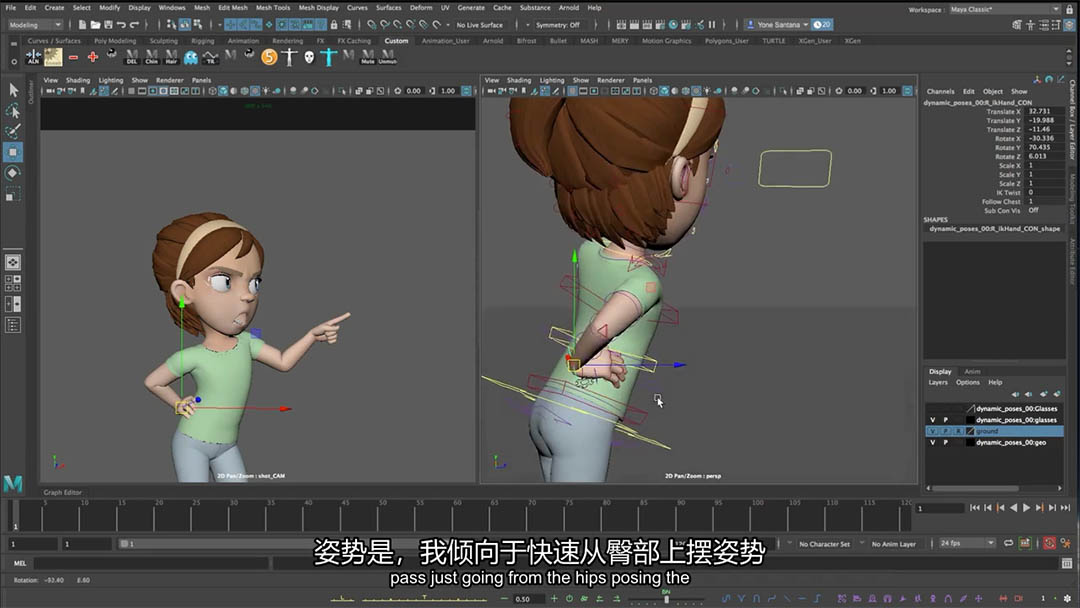Open the Yone Santana account dropdown
This screenshot has width=1080, height=608.
pos(778,25)
